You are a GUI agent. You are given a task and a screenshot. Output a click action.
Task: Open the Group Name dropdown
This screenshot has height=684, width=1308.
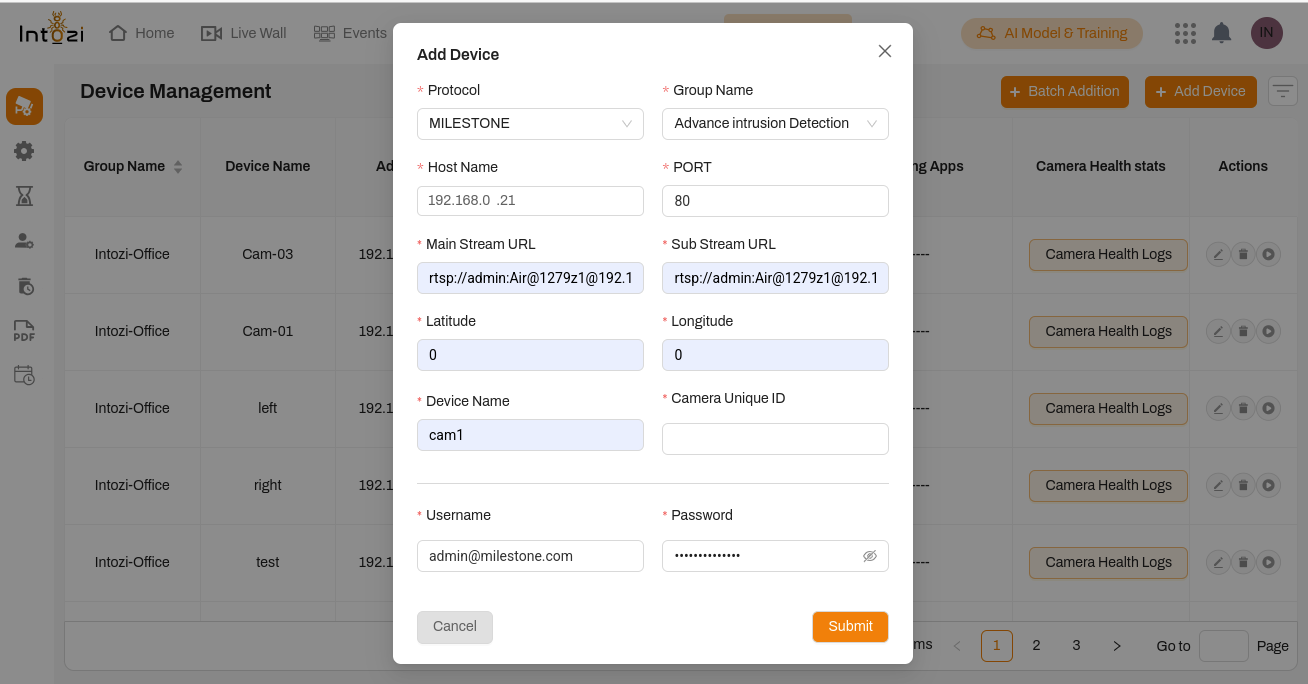[775, 124]
